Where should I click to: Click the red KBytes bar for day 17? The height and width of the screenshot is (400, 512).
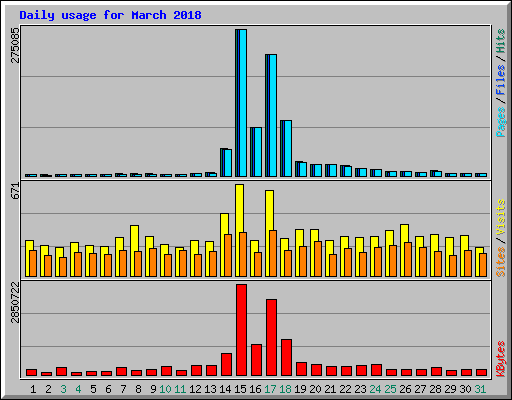271,338
